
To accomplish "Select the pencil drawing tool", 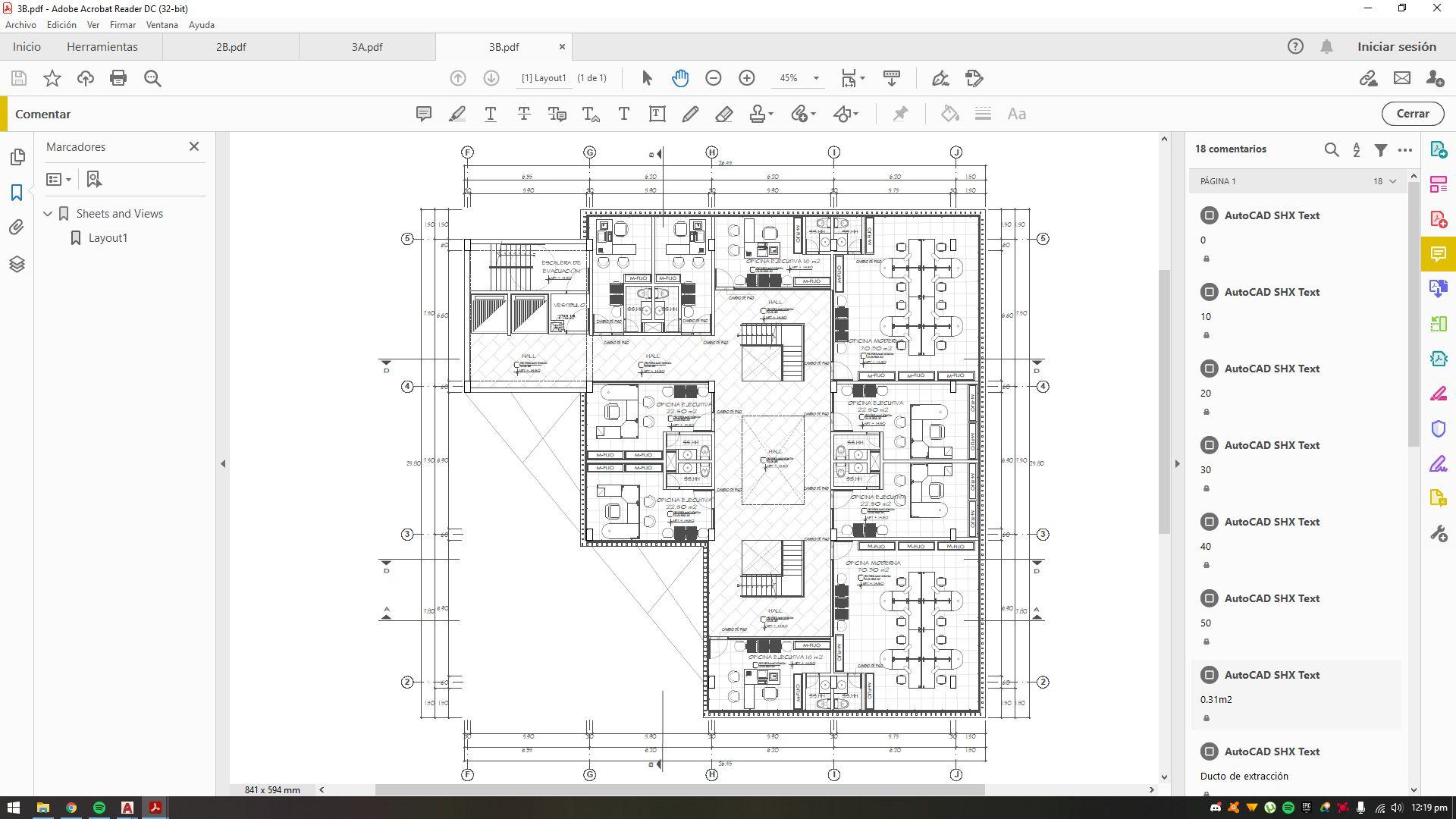I will pyautogui.click(x=690, y=114).
